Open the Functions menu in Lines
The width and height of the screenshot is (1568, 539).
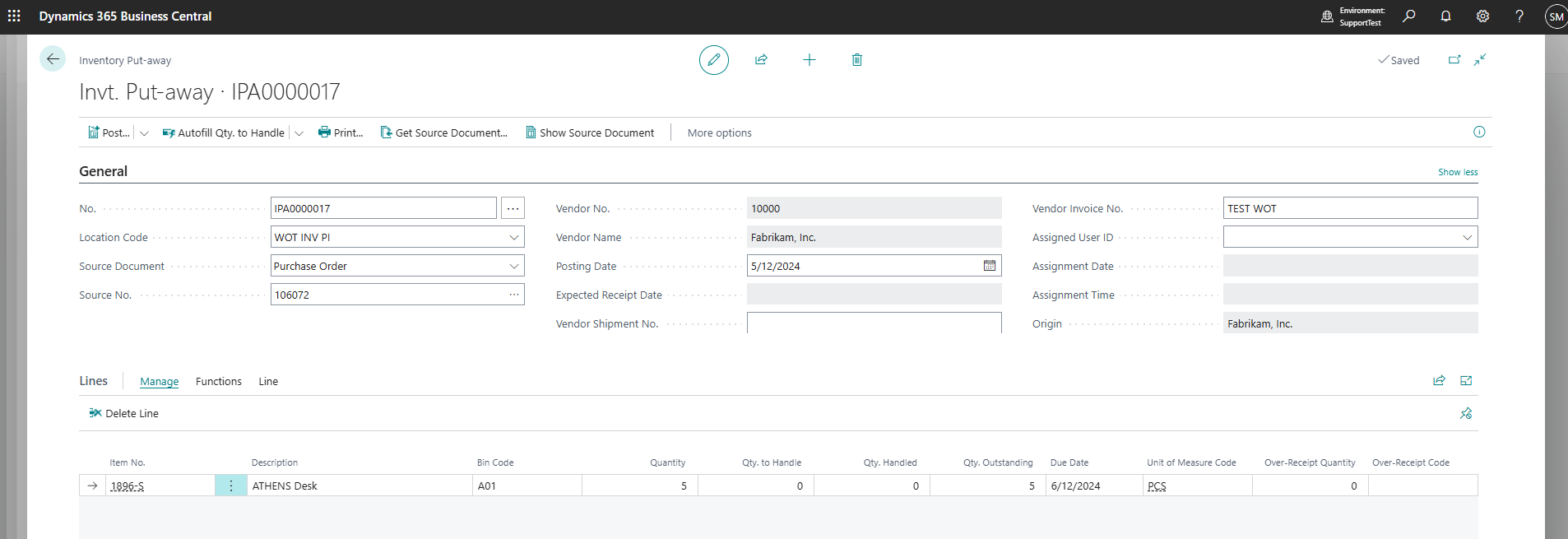(x=219, y=381)
